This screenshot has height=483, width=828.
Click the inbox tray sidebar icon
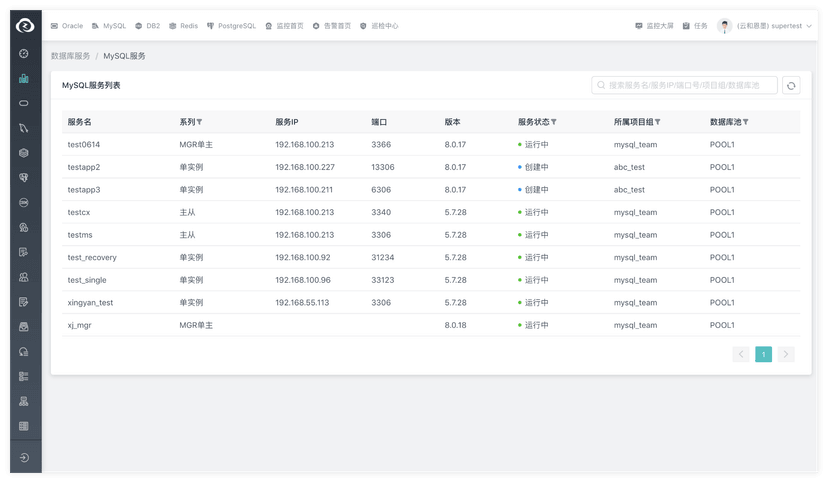pos(24,327)
